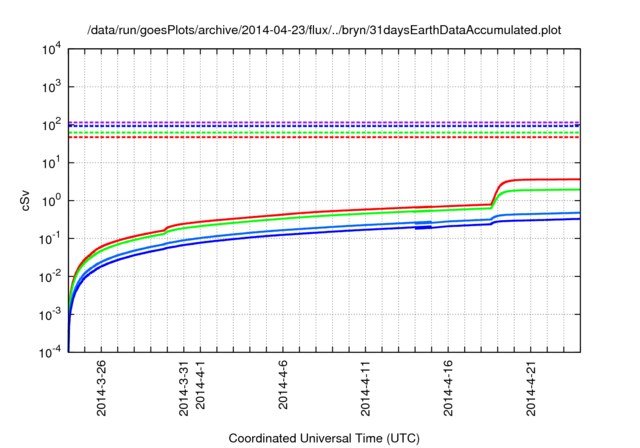Image resolution: width=640 pixels, height=448 pixels.
Task: Click the dashed red horizontal threshold line
Action: 300,137
